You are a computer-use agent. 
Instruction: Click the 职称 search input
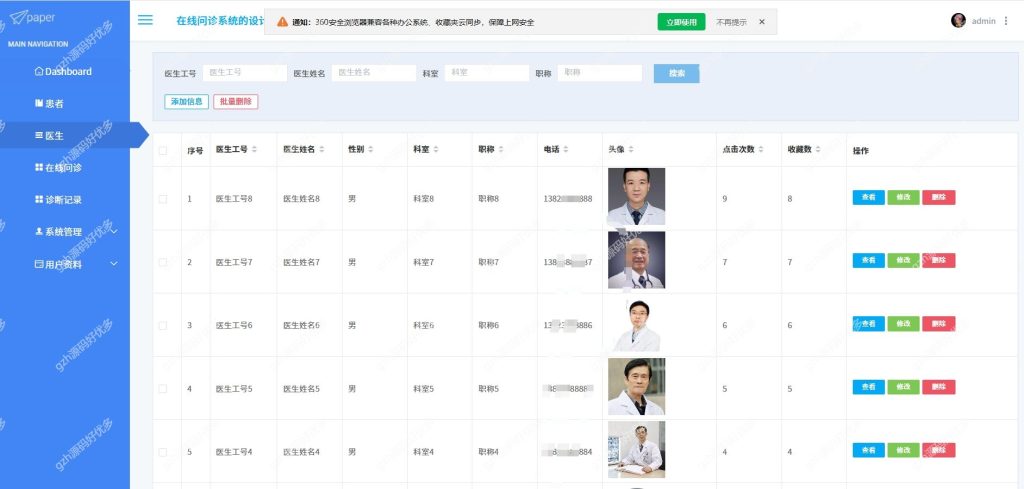(x=600, y=73)
